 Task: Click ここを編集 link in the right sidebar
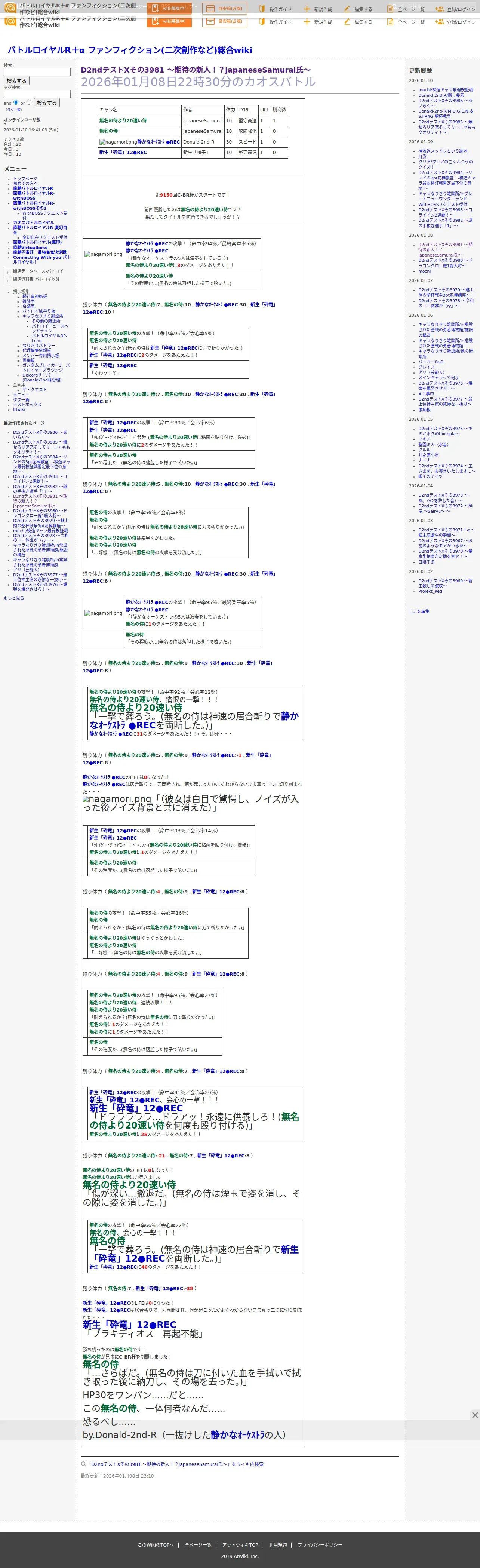point(419,611)
